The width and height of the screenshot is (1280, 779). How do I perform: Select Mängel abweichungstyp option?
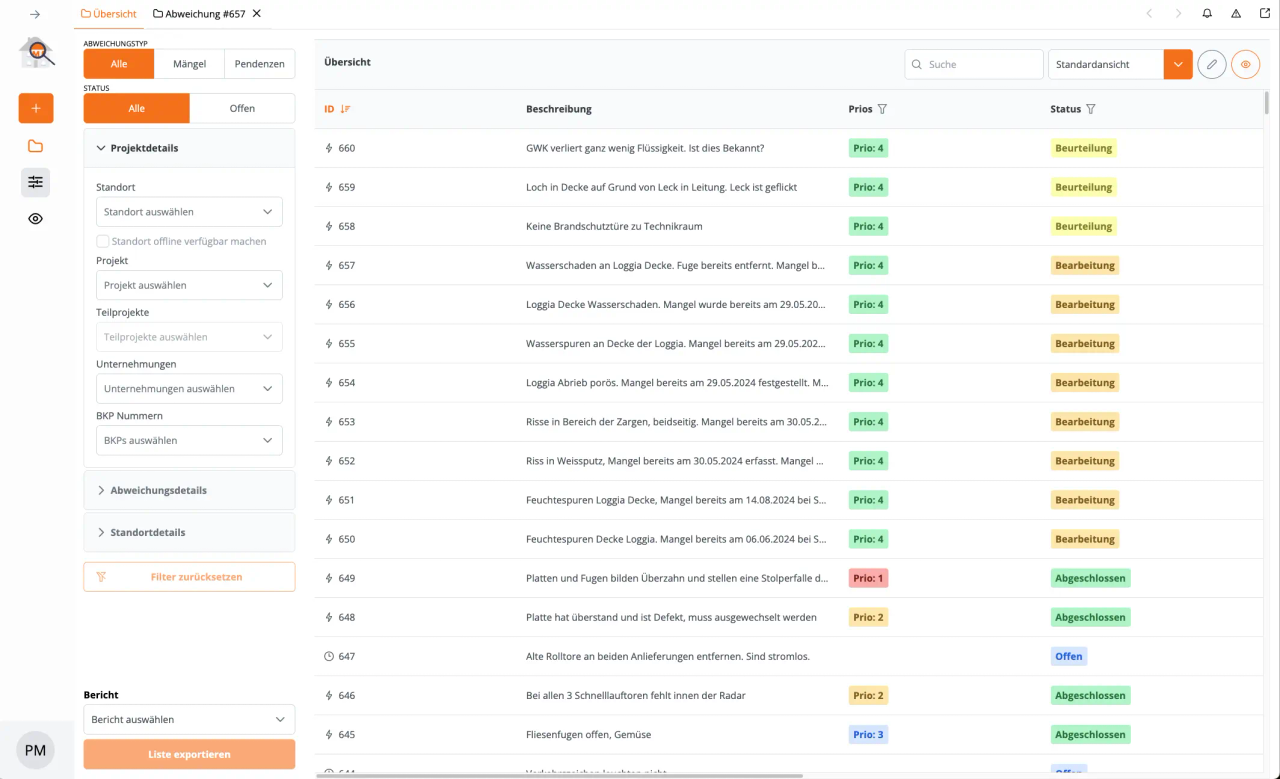189,64
